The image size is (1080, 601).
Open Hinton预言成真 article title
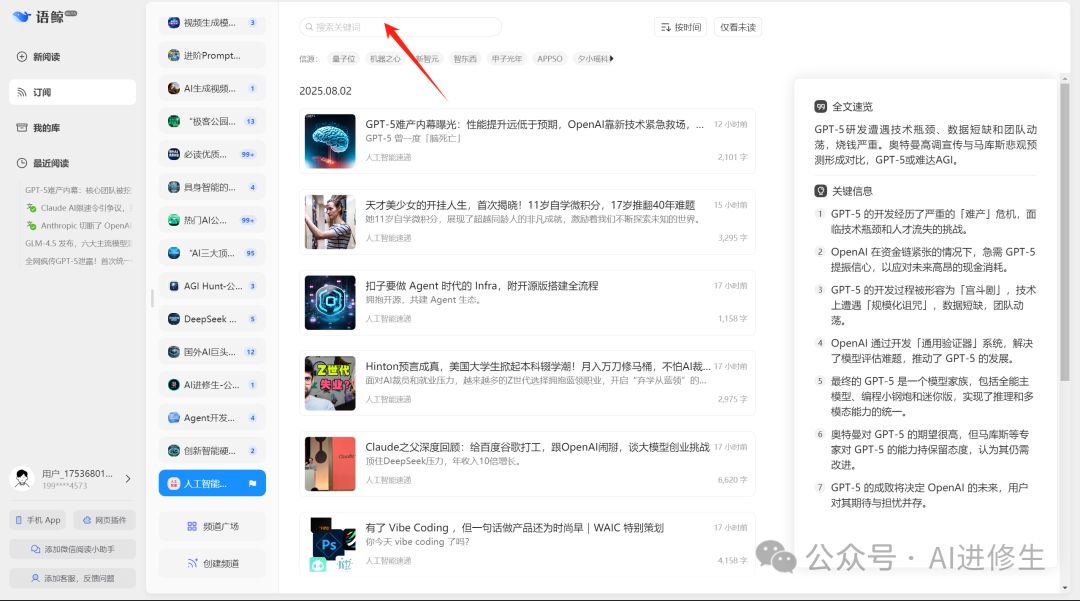tap(537, 366)
